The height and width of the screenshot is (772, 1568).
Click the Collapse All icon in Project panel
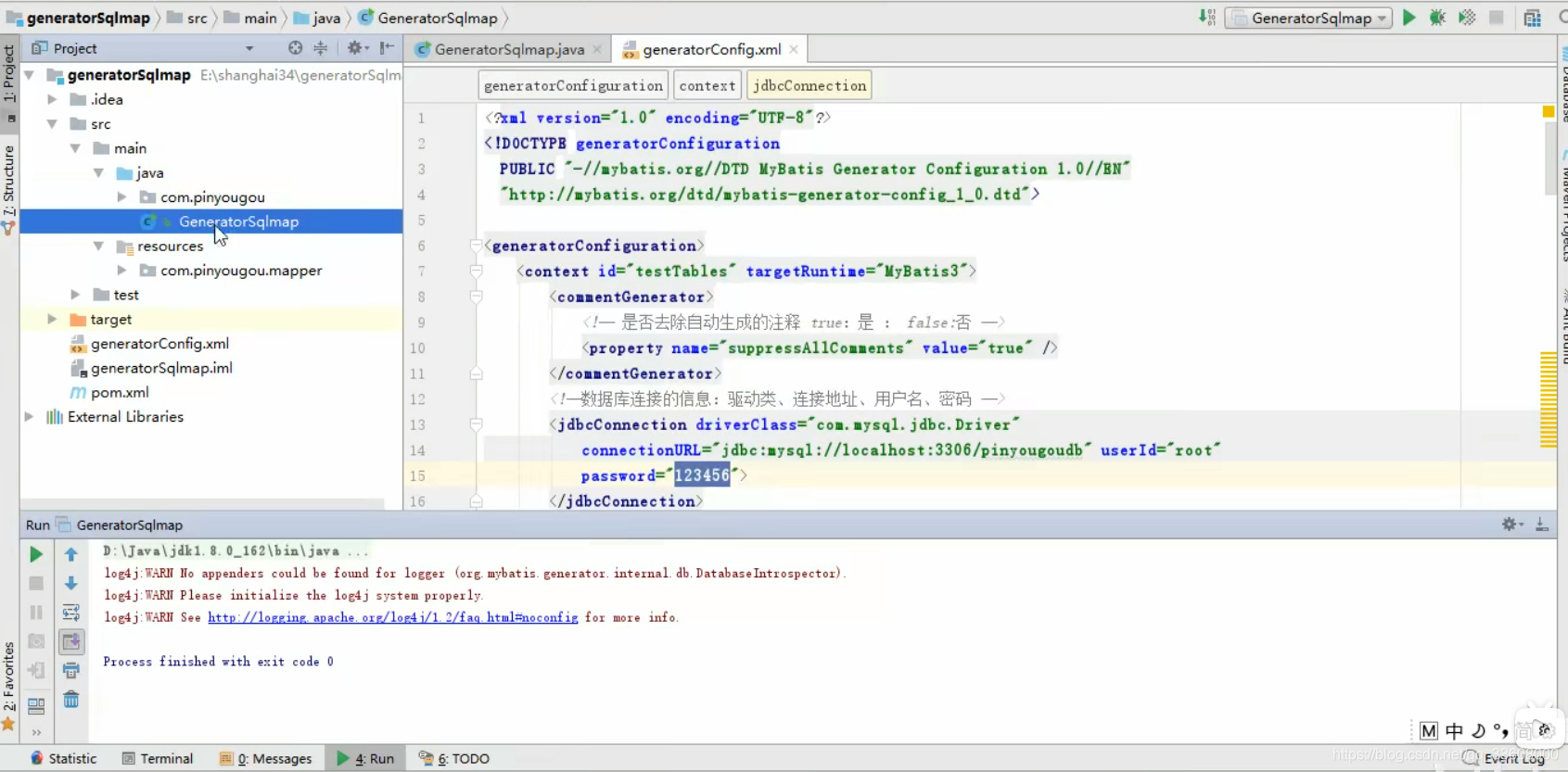tap(321, 48)
